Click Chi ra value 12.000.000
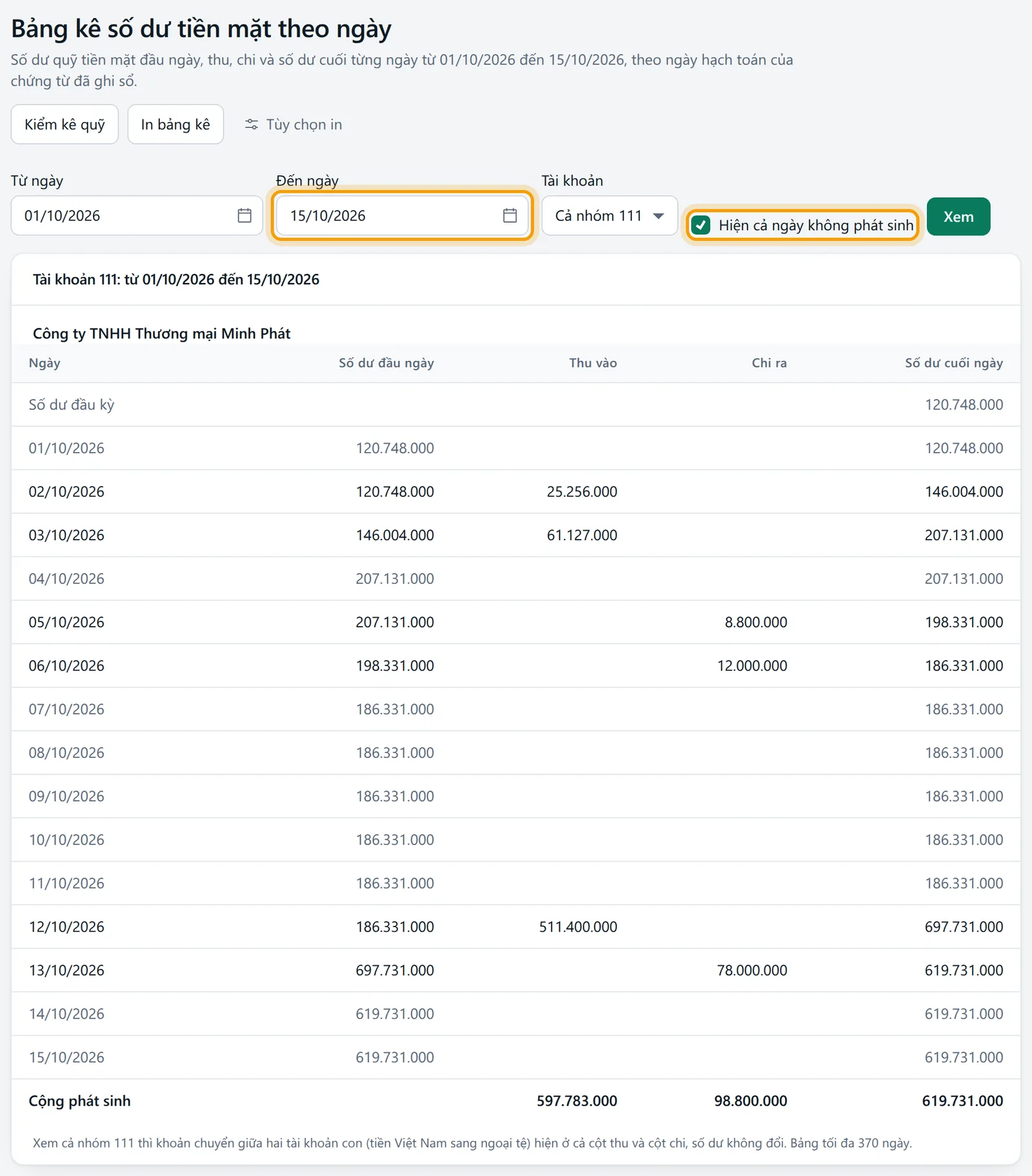 click(x=752, y=666)
